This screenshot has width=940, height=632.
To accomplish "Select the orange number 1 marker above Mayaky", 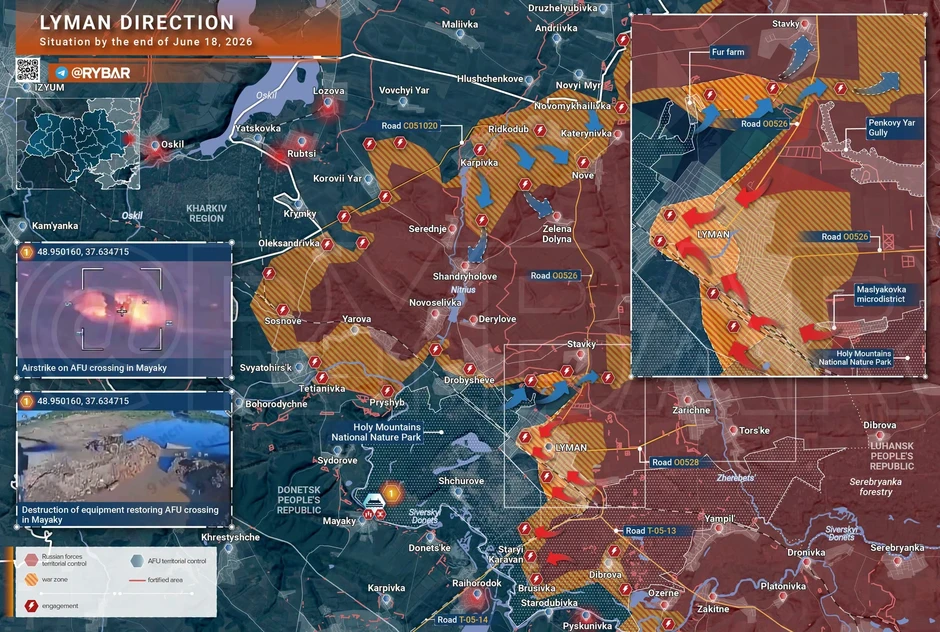I will tap(391, 493).
